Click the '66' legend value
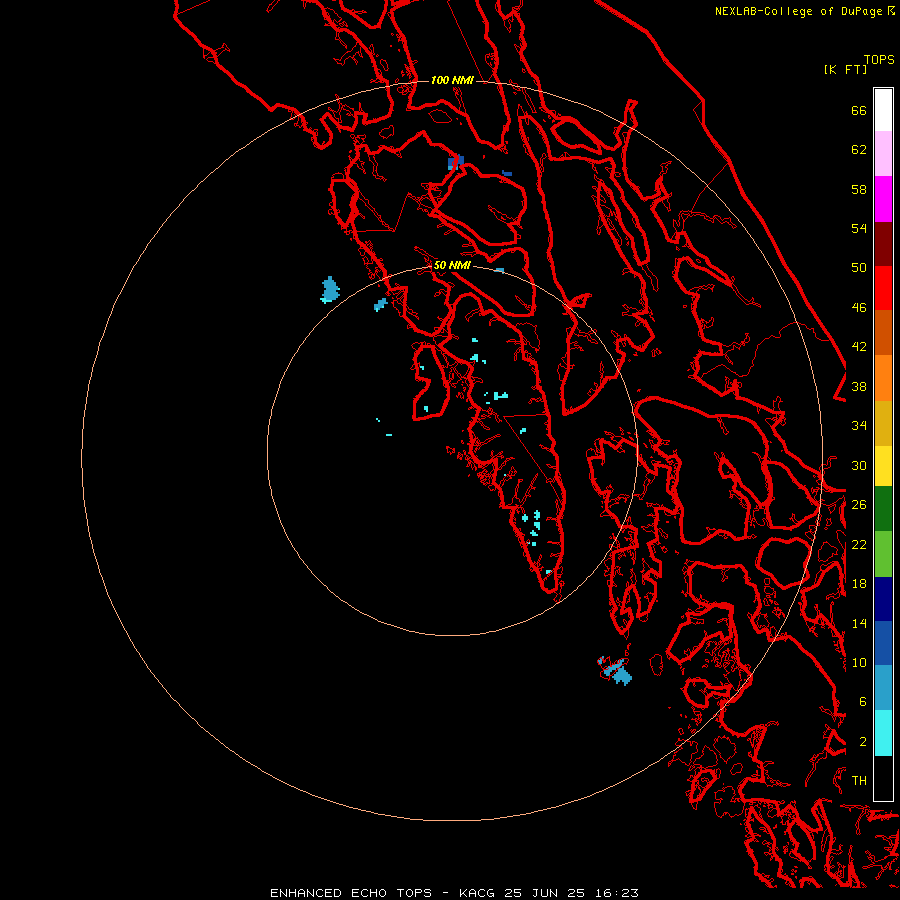This screenshot has height=900, width=900. (x=859, y=110)
